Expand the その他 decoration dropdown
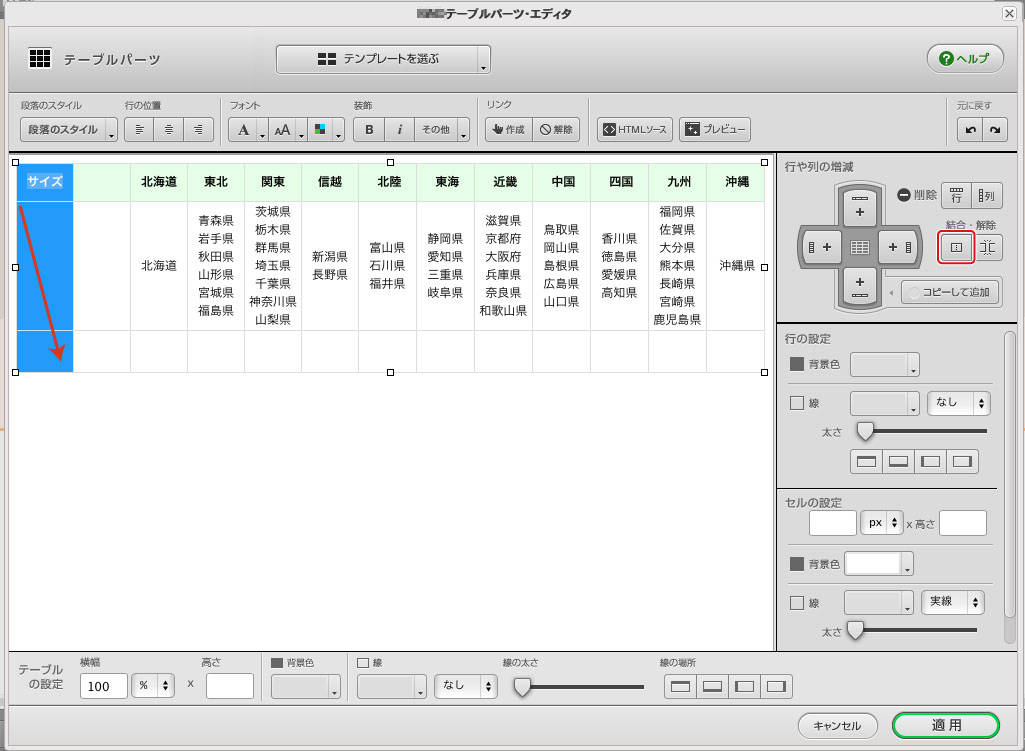Image resolution: width=1025 pixels, height=751 pixels. 442,129
